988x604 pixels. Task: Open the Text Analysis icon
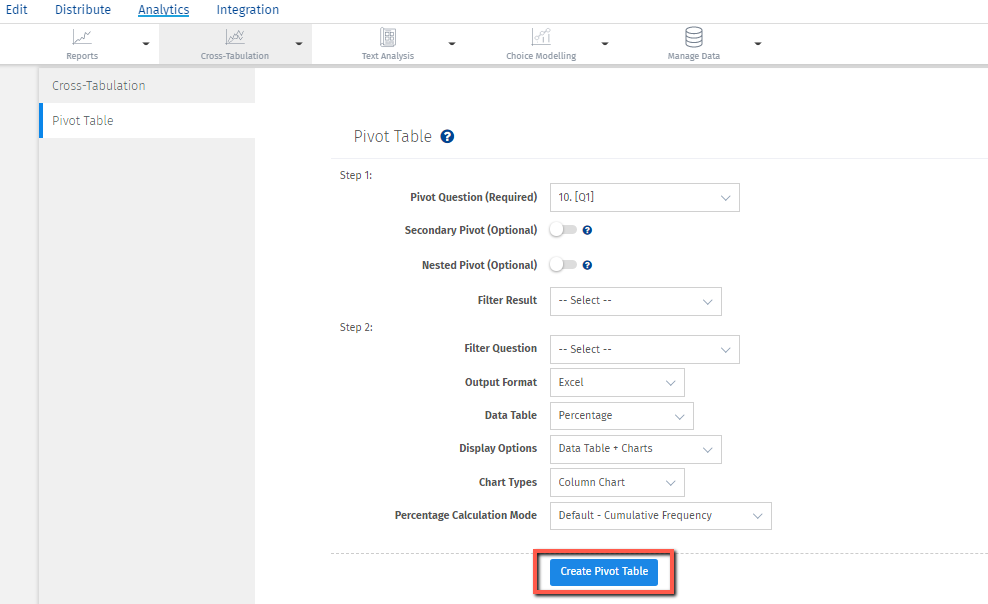(x=388, y=38)
